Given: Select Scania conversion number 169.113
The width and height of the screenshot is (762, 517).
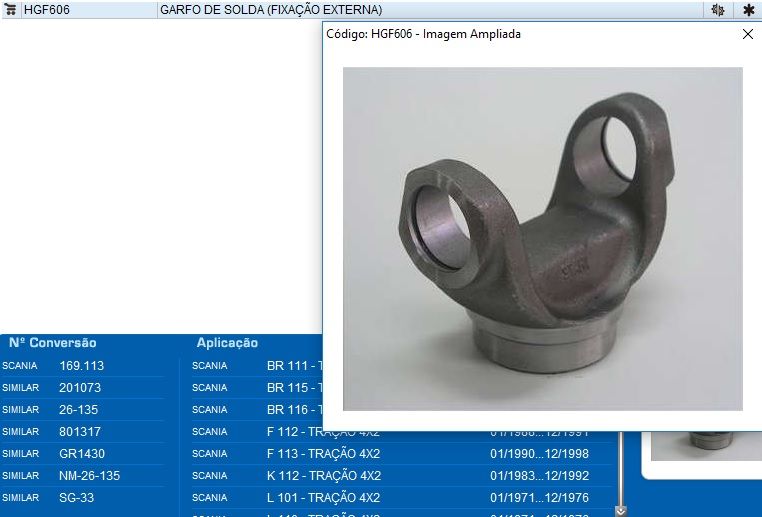Looking at the screenshot, I should tap(81, 366).
